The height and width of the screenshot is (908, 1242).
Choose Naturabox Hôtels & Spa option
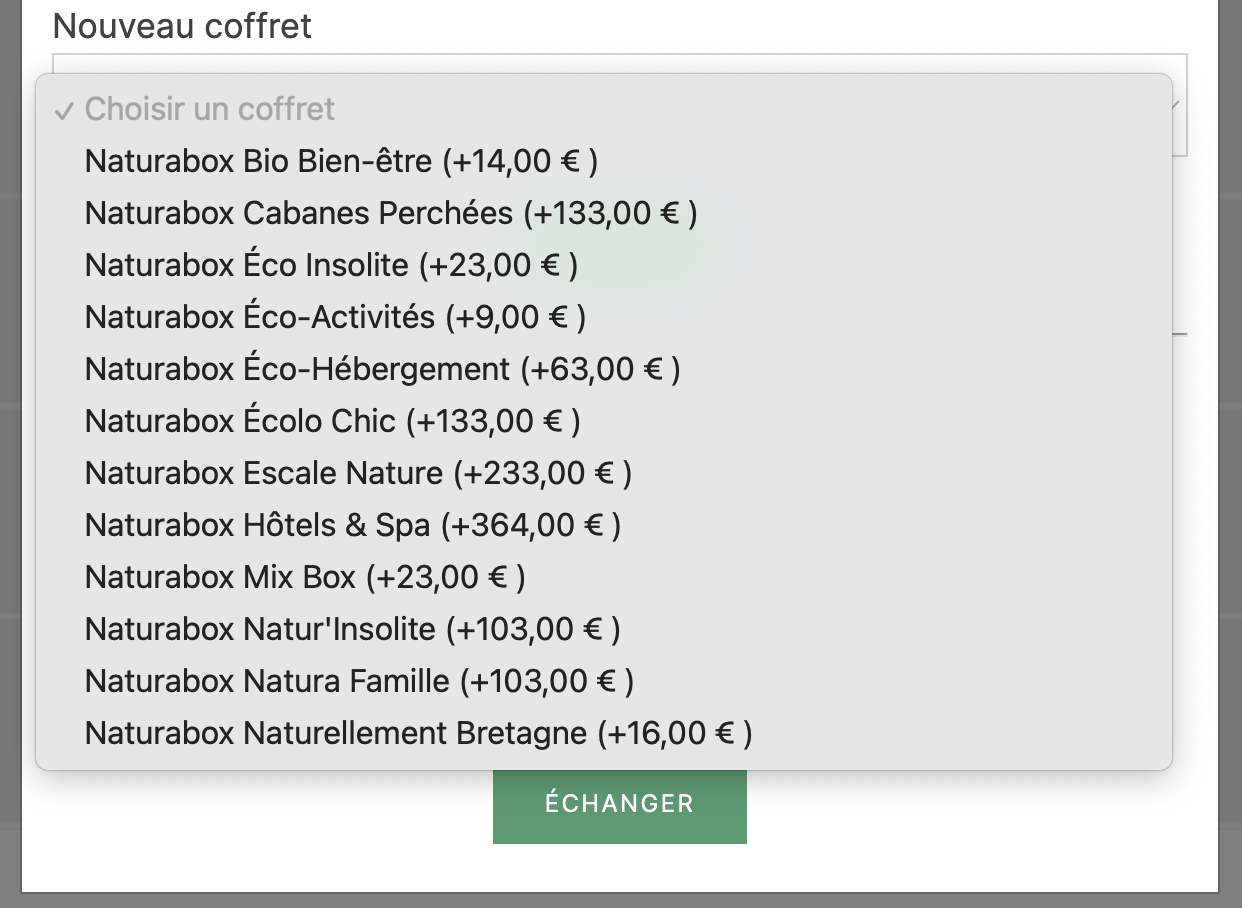(352, 525)
